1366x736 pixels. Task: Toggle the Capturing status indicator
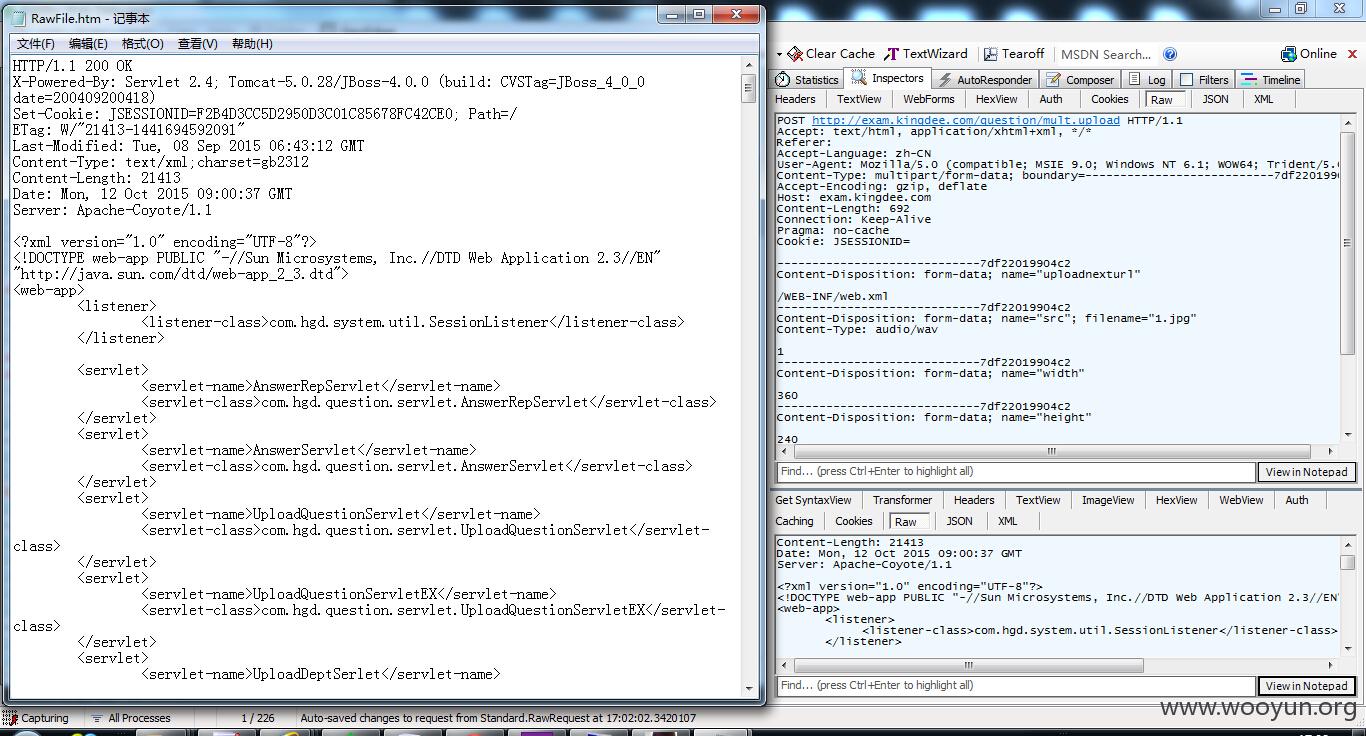click(x=36, y=718)
